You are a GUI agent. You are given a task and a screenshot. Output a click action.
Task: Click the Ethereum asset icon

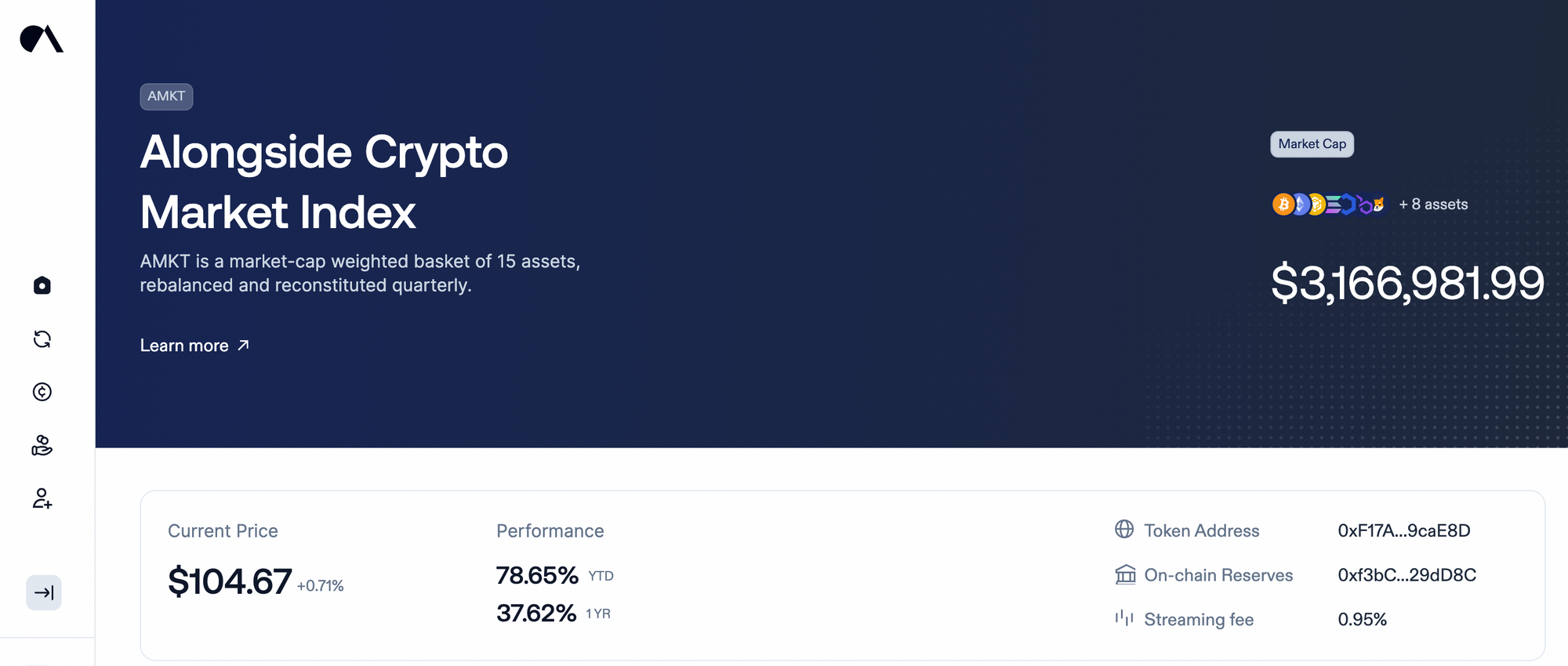coord(1301,205)
